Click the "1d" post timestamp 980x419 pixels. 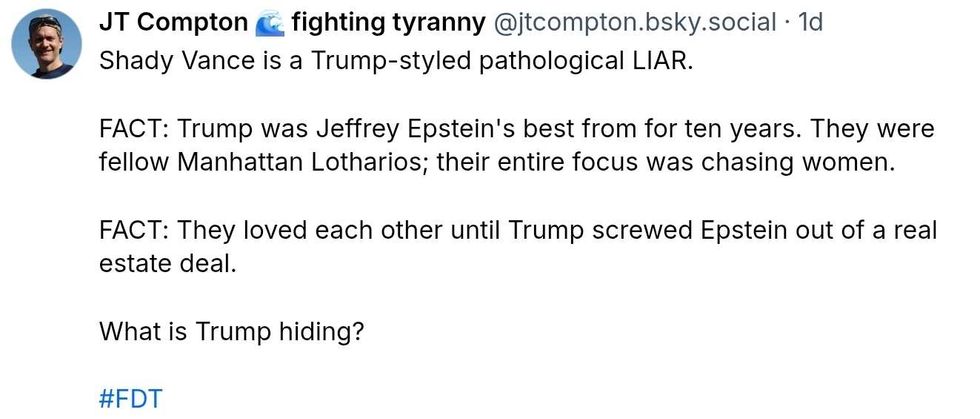[x=809, y=21]
